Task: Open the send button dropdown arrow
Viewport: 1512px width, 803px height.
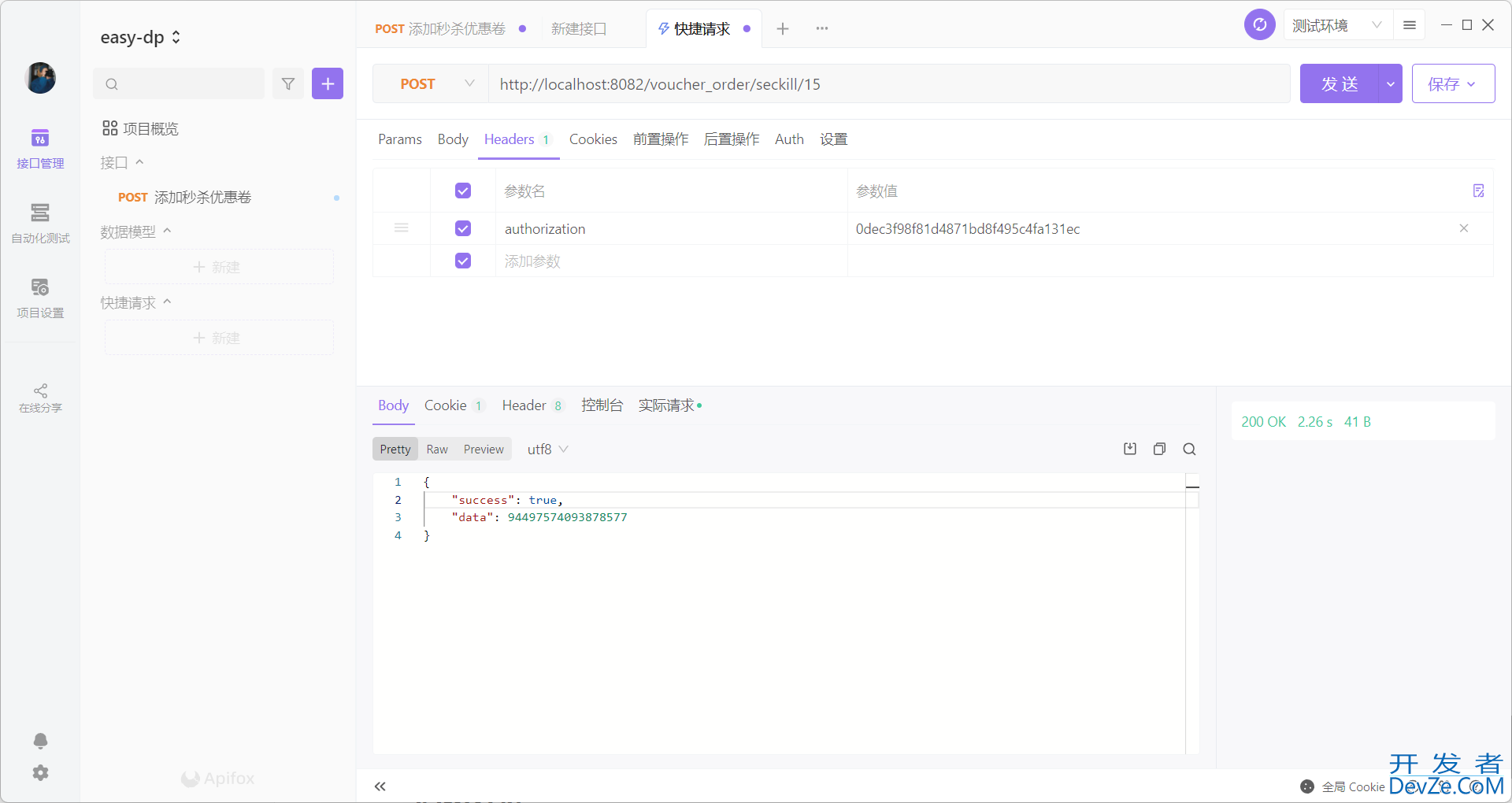Action: (1391, 83)
